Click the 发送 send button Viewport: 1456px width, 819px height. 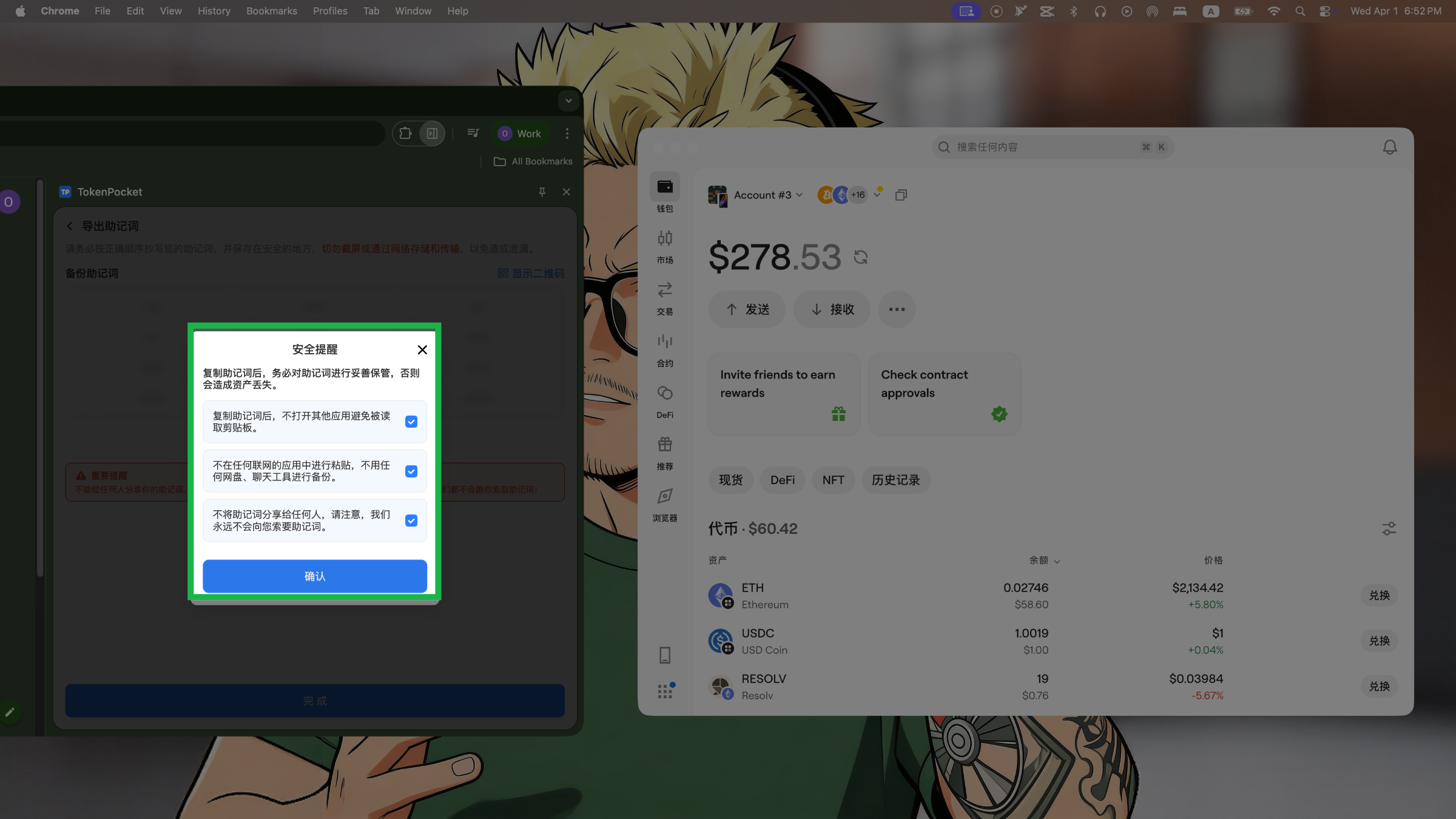pos(747,309)
